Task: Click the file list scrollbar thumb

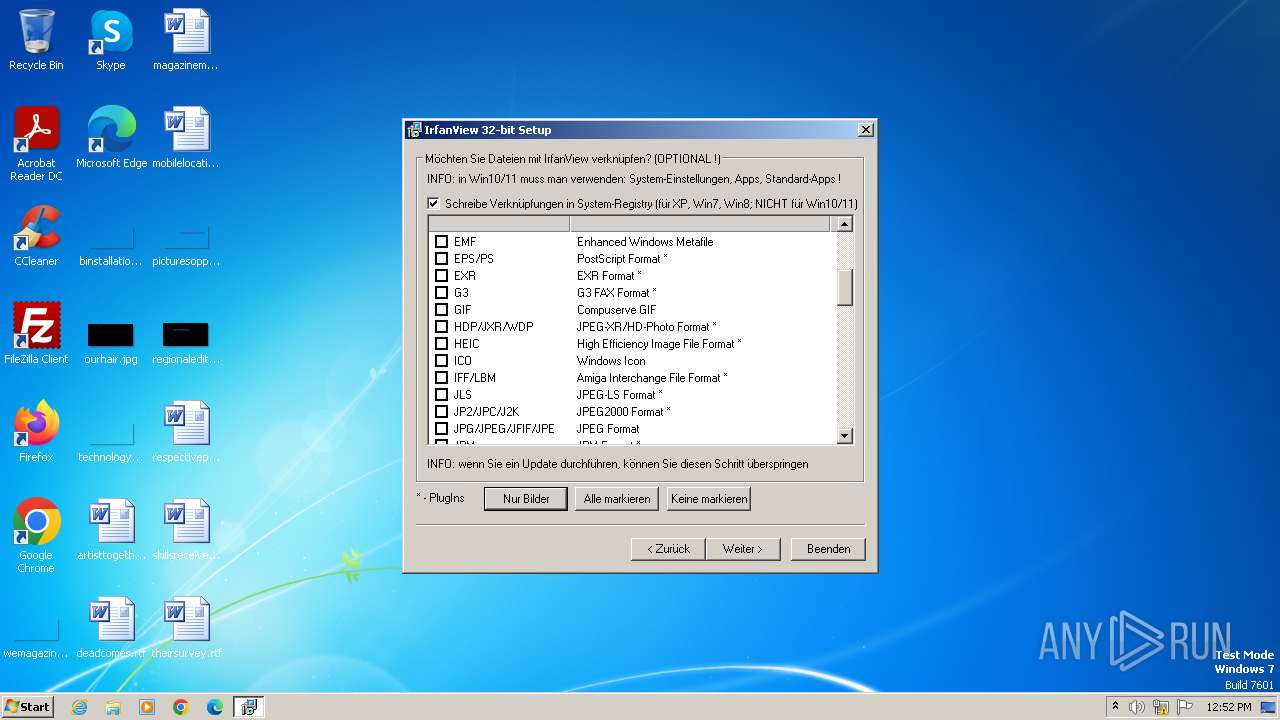Action: click(845, 287)
